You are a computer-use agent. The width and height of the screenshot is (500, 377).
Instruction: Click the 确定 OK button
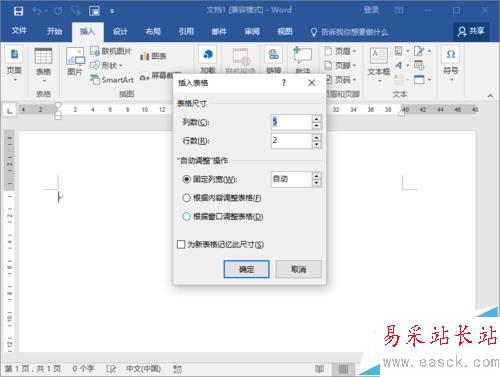(x=246, y=269)
